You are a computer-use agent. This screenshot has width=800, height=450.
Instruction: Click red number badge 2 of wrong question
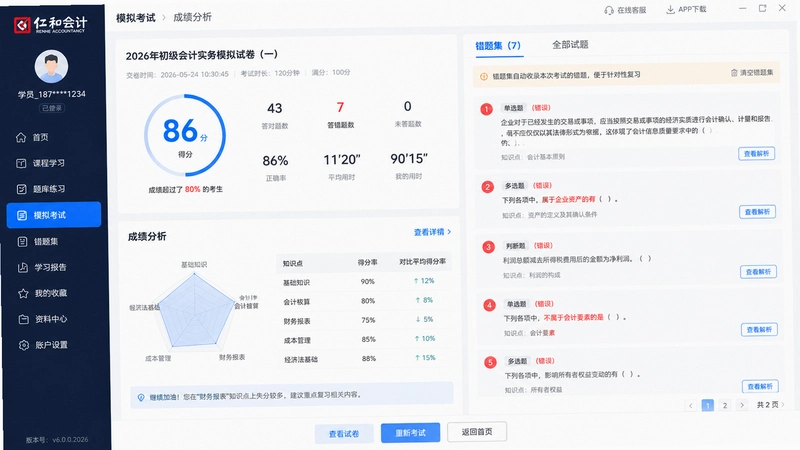click(x=487, y=187)
